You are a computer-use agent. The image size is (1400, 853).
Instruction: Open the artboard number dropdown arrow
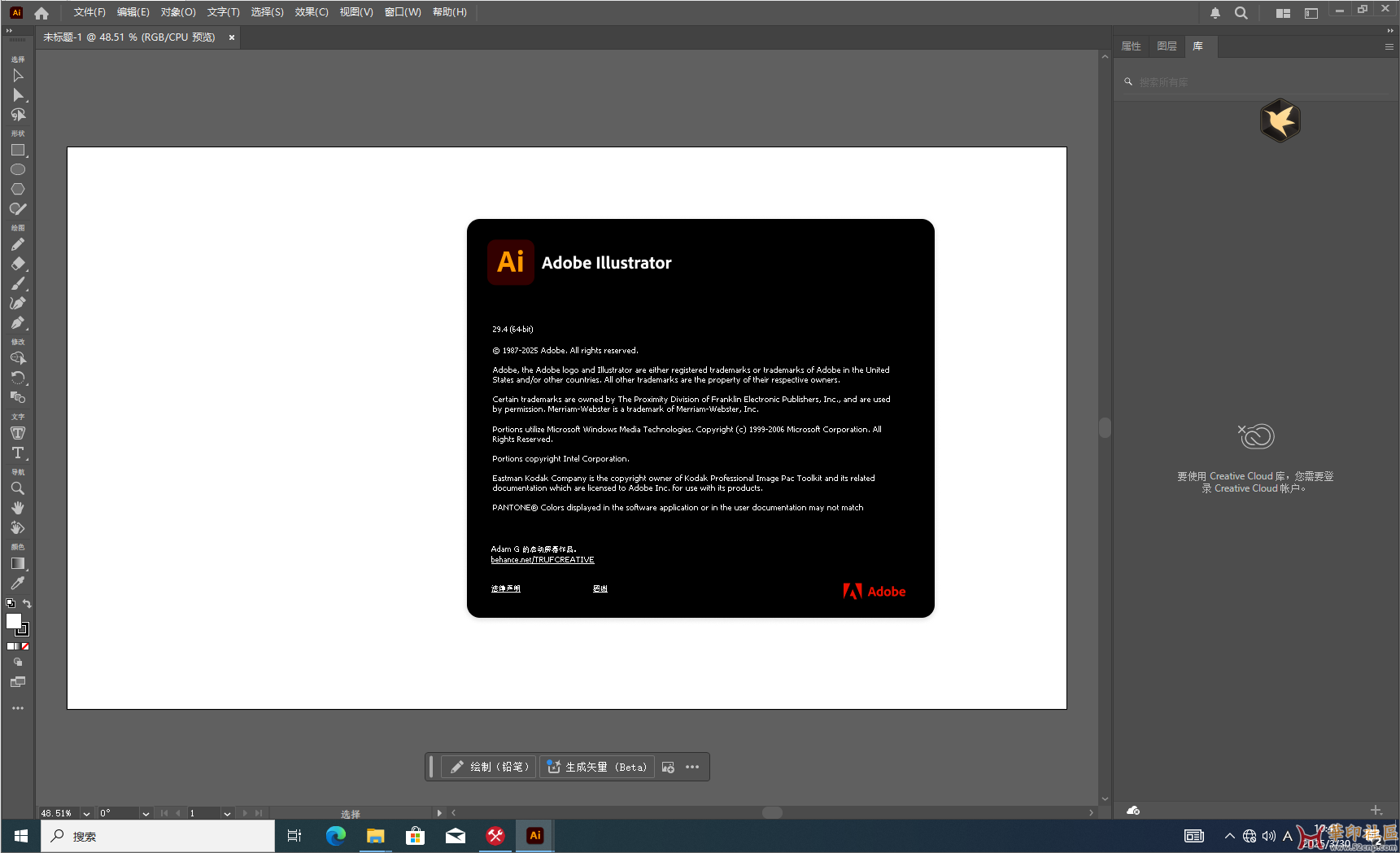(227, 813)
